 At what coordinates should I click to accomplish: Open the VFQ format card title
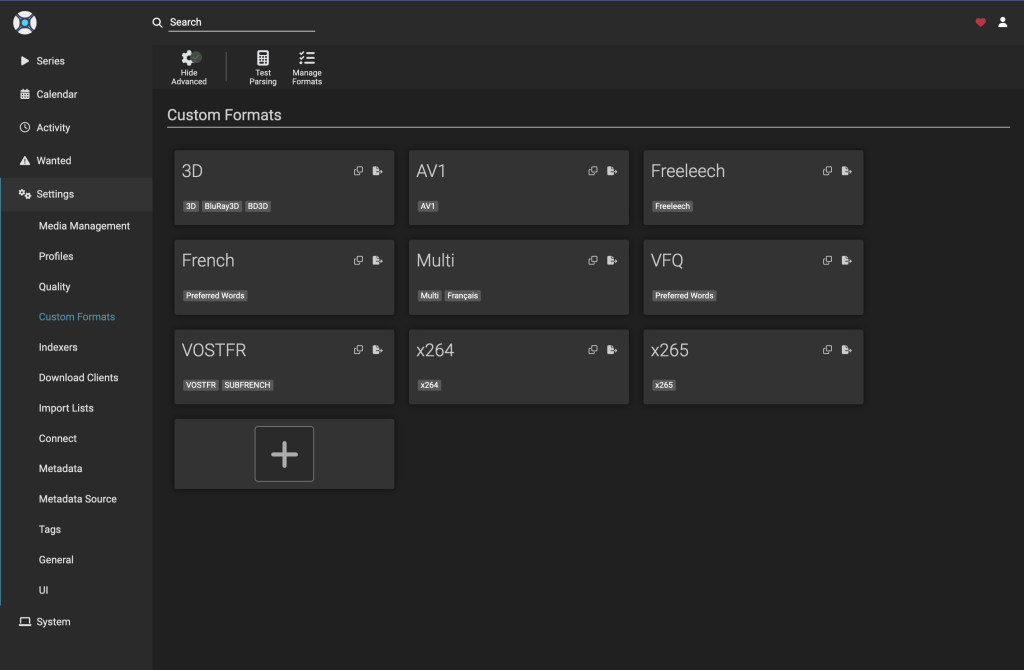(667, 261)
